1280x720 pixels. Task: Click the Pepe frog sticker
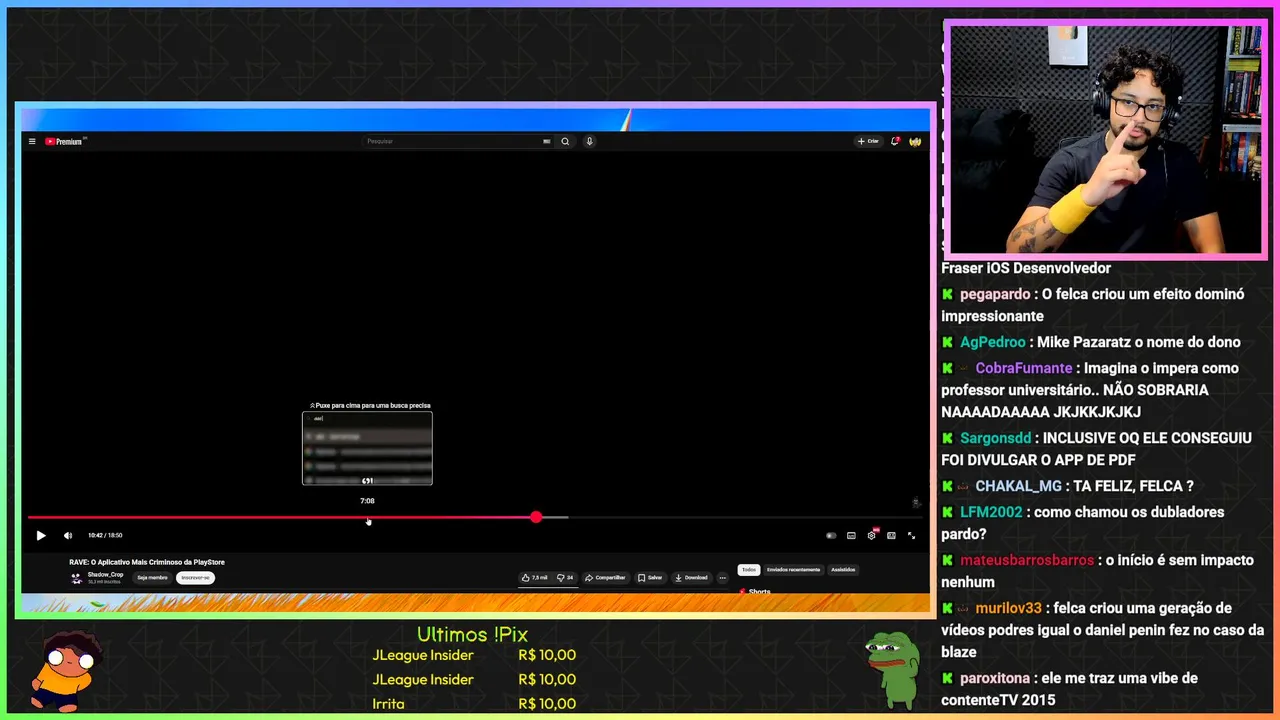(x=893, y=668)
